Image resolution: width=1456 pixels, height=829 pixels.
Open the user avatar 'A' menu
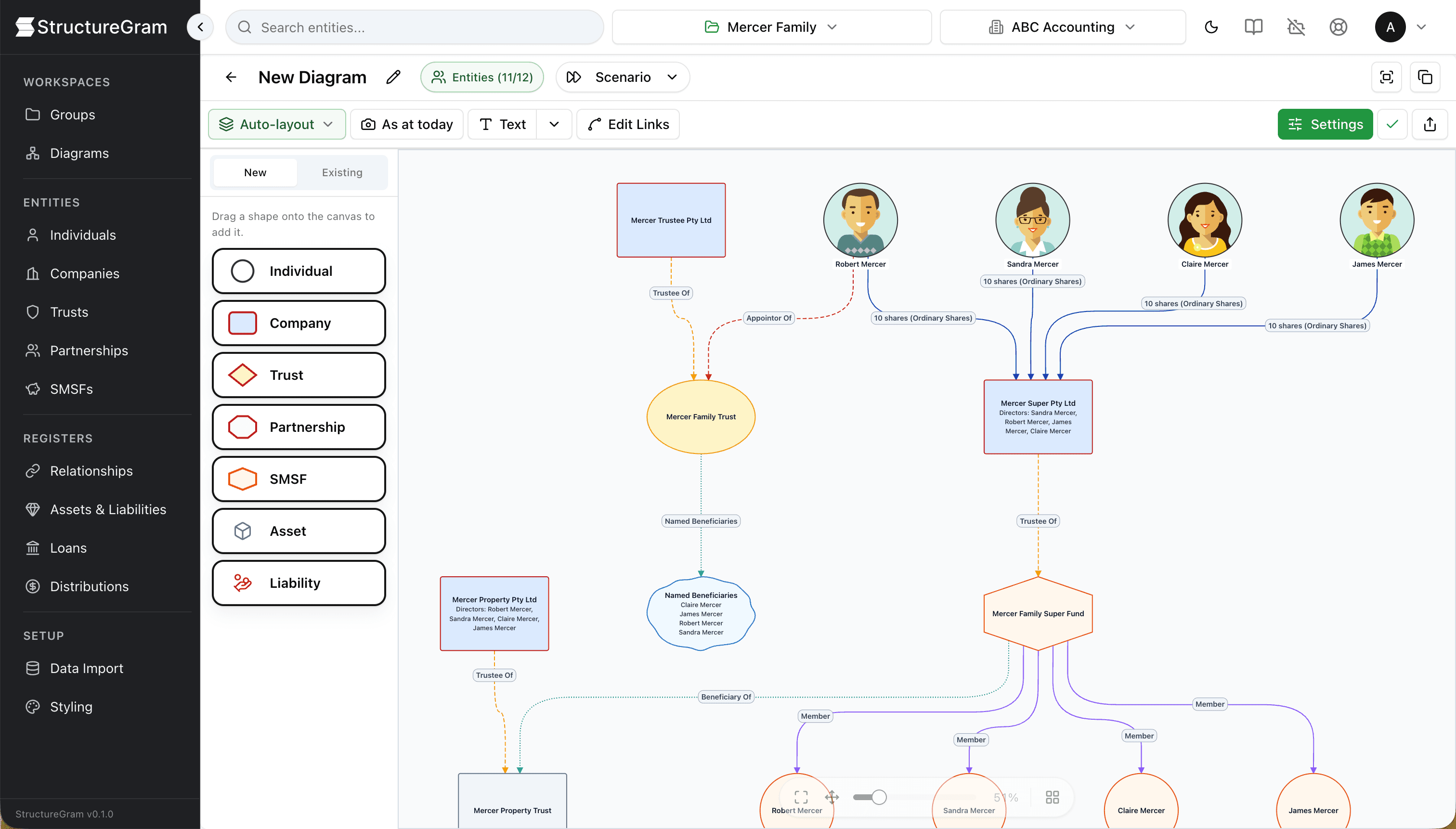tap(1390, 27)
